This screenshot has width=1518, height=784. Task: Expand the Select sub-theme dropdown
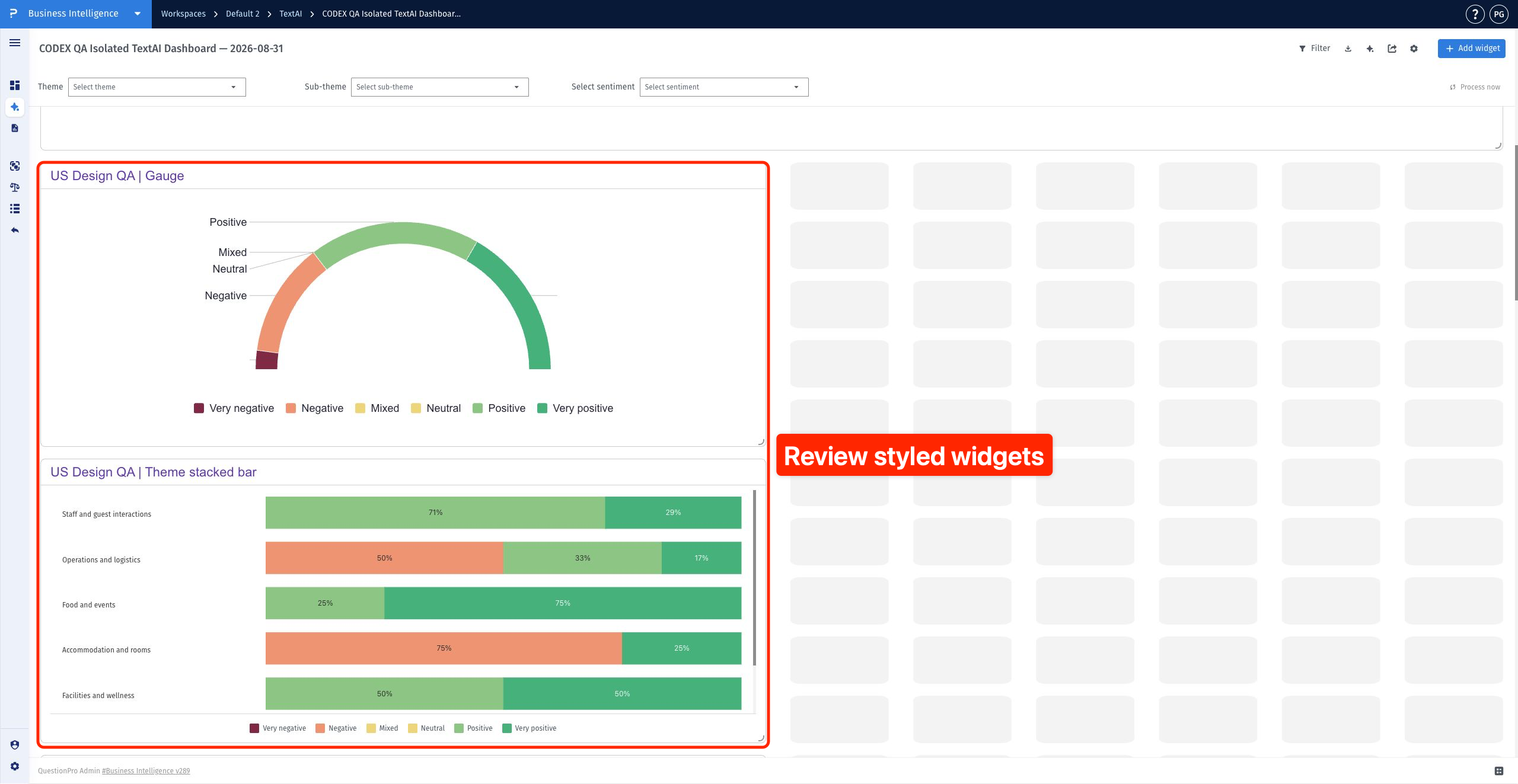(440, 87)
